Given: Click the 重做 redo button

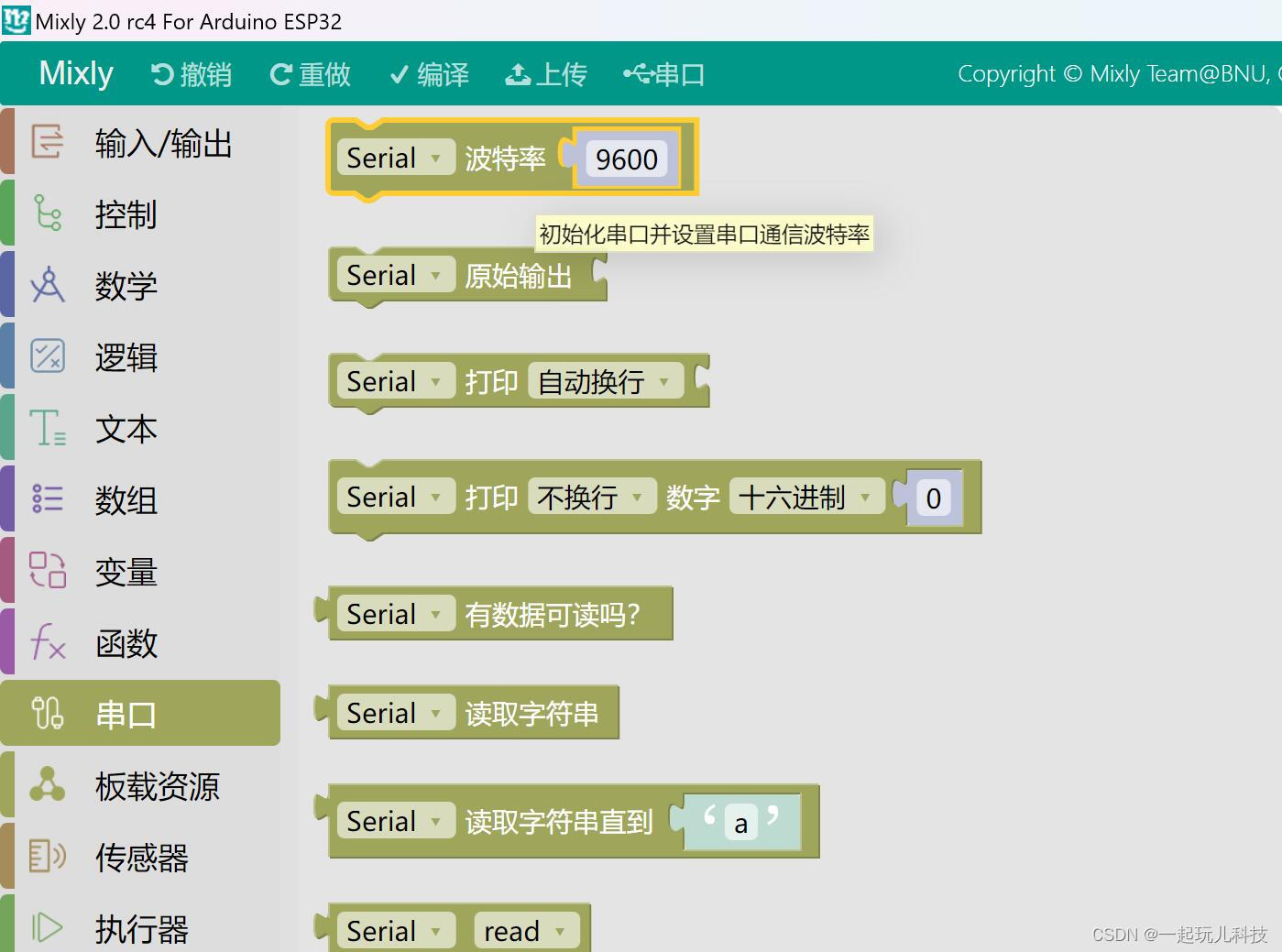Looking at the screenshot, I should point(311,74).
